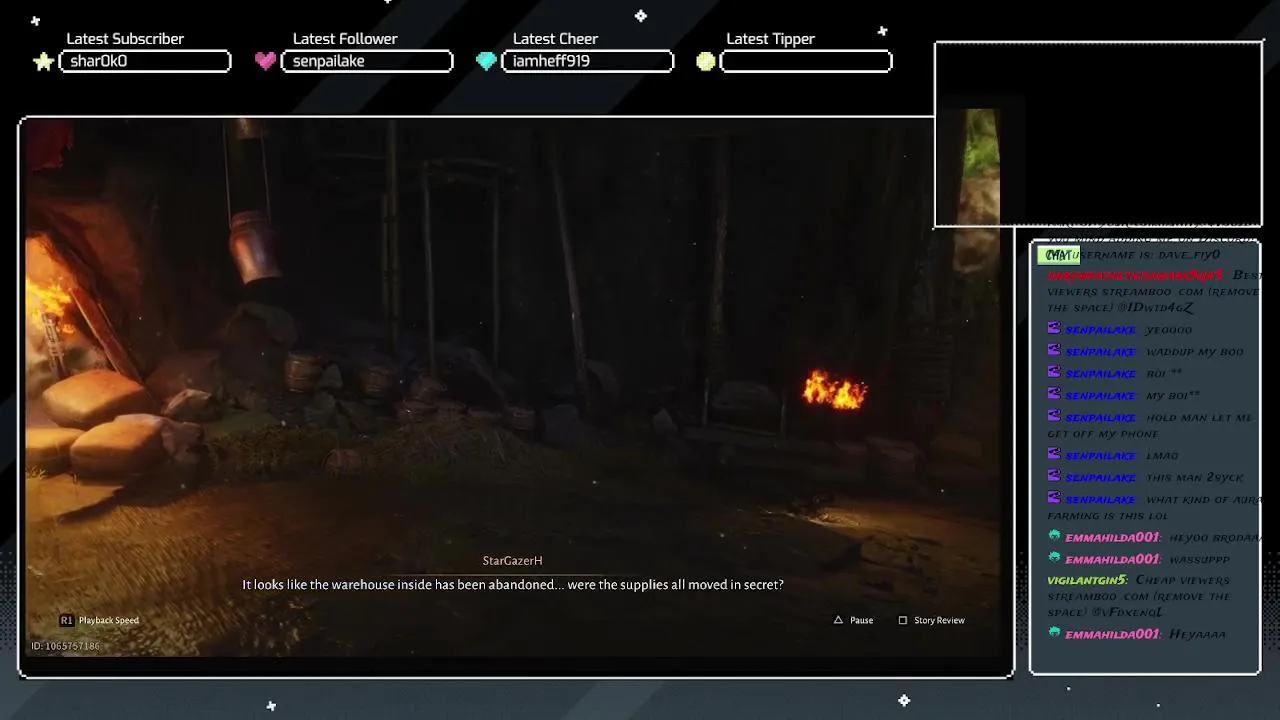Click senpailake's name on the 'lmao' message
The height and width of the screenshot is (720, 1280).
click(1100, 455)
